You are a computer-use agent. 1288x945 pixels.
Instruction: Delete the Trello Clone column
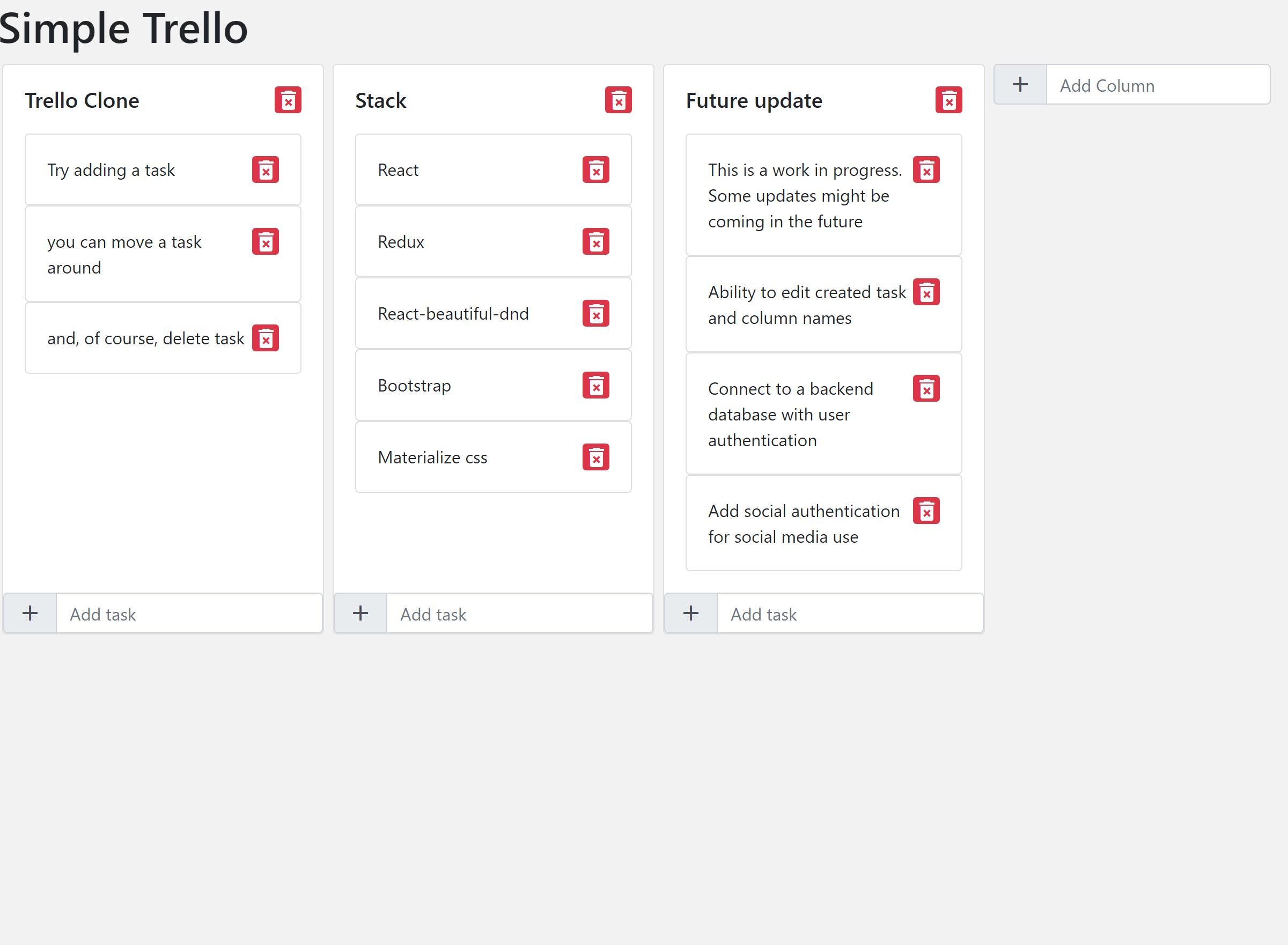(x=288, y=100)
